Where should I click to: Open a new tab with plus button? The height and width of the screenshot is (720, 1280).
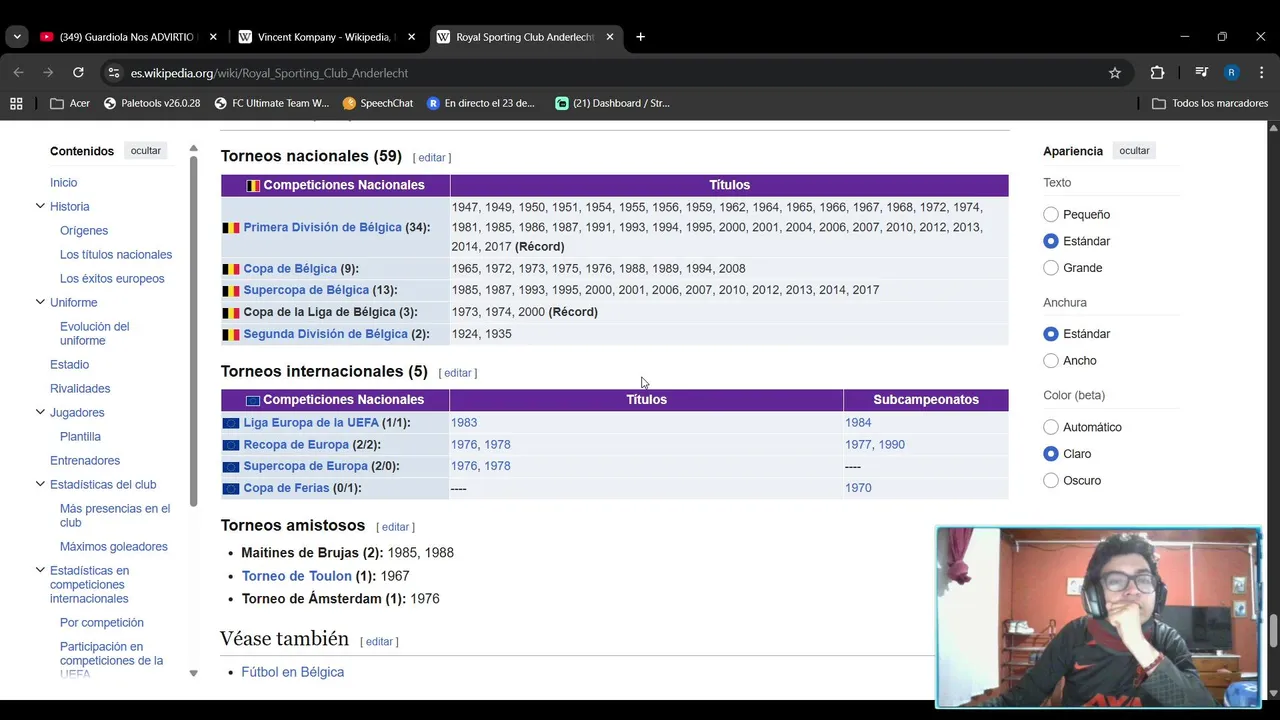point(640,37)
